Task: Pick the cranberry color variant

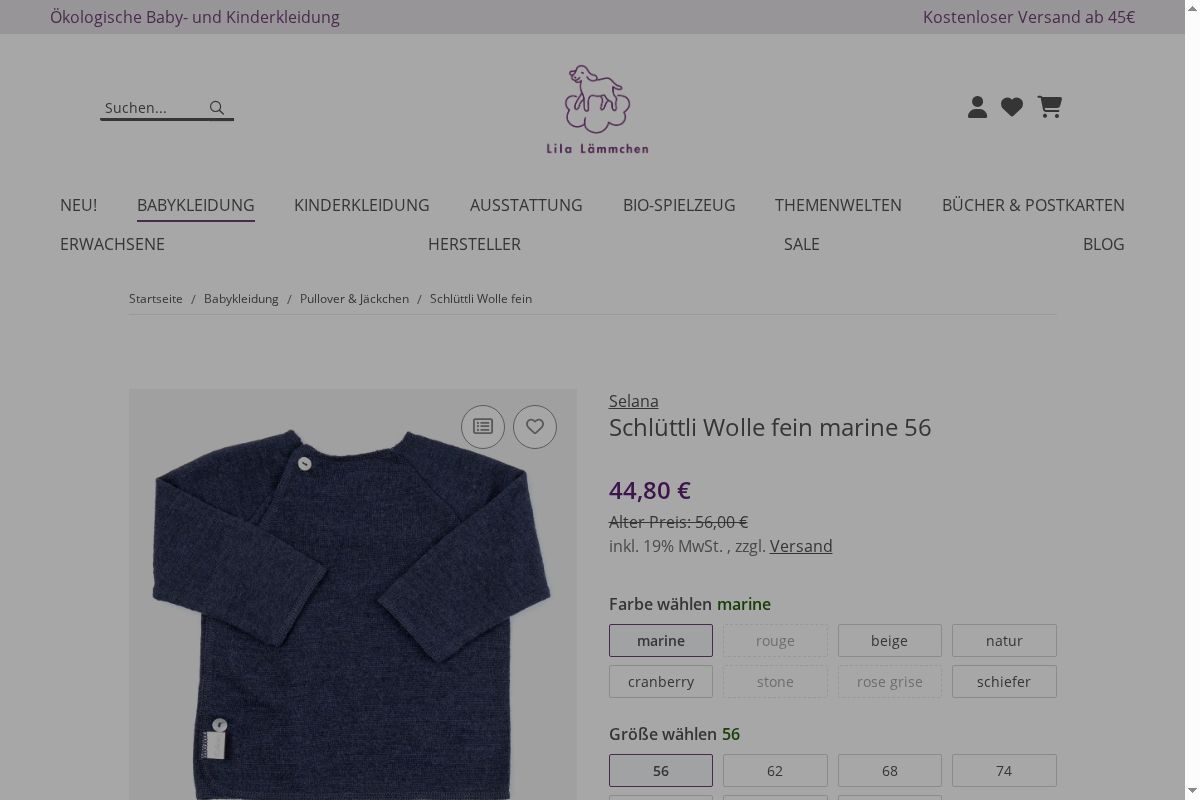Action: [x=661, y=682]
